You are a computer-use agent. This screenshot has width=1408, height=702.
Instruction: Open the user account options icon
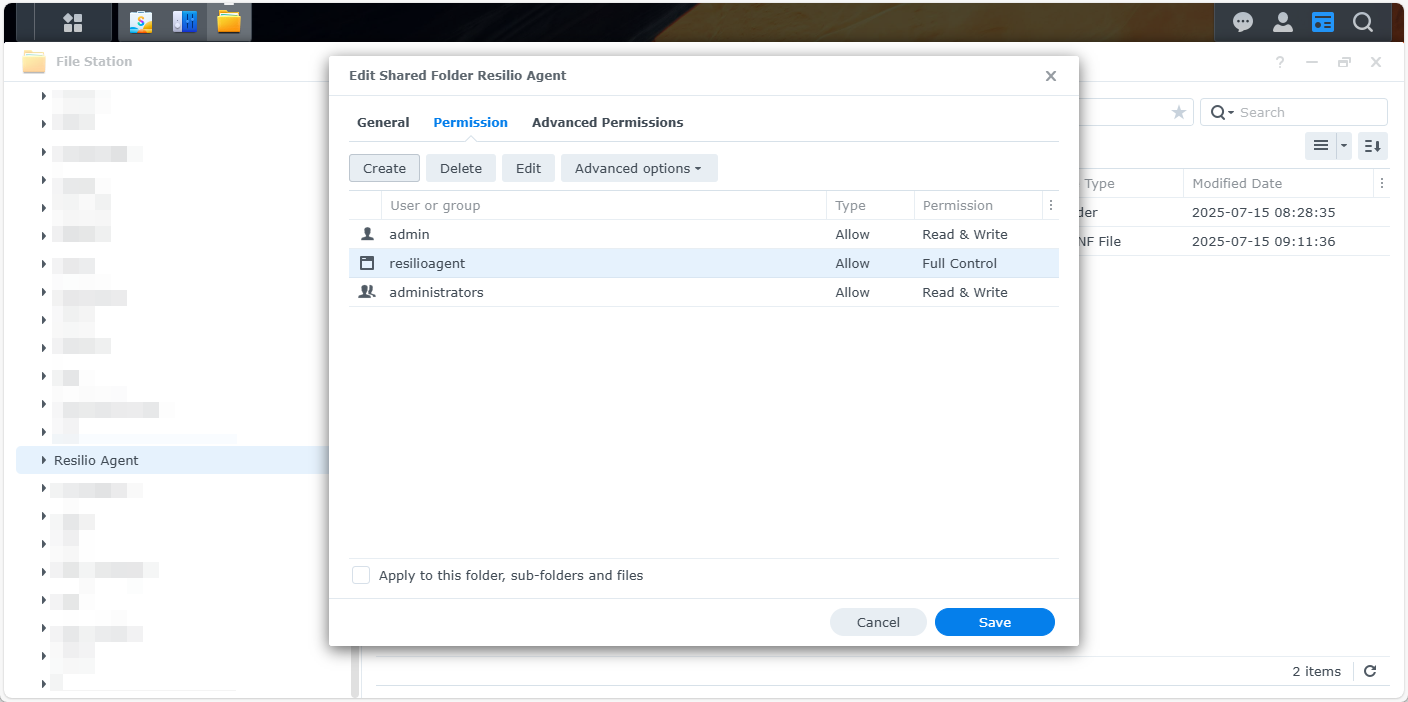[x=1283, y=22]
